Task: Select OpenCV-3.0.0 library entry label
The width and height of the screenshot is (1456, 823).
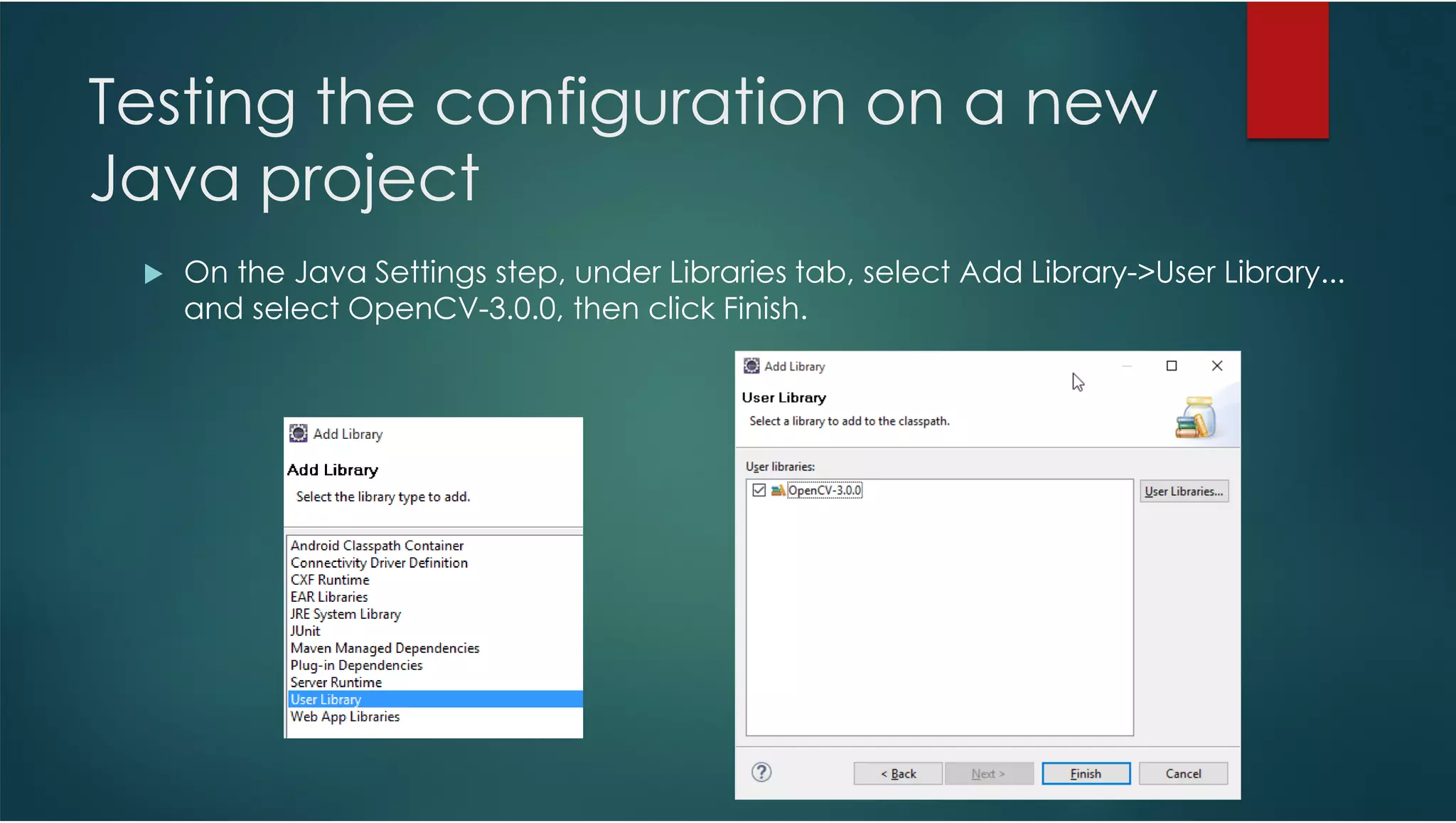Action: point(825,490)
